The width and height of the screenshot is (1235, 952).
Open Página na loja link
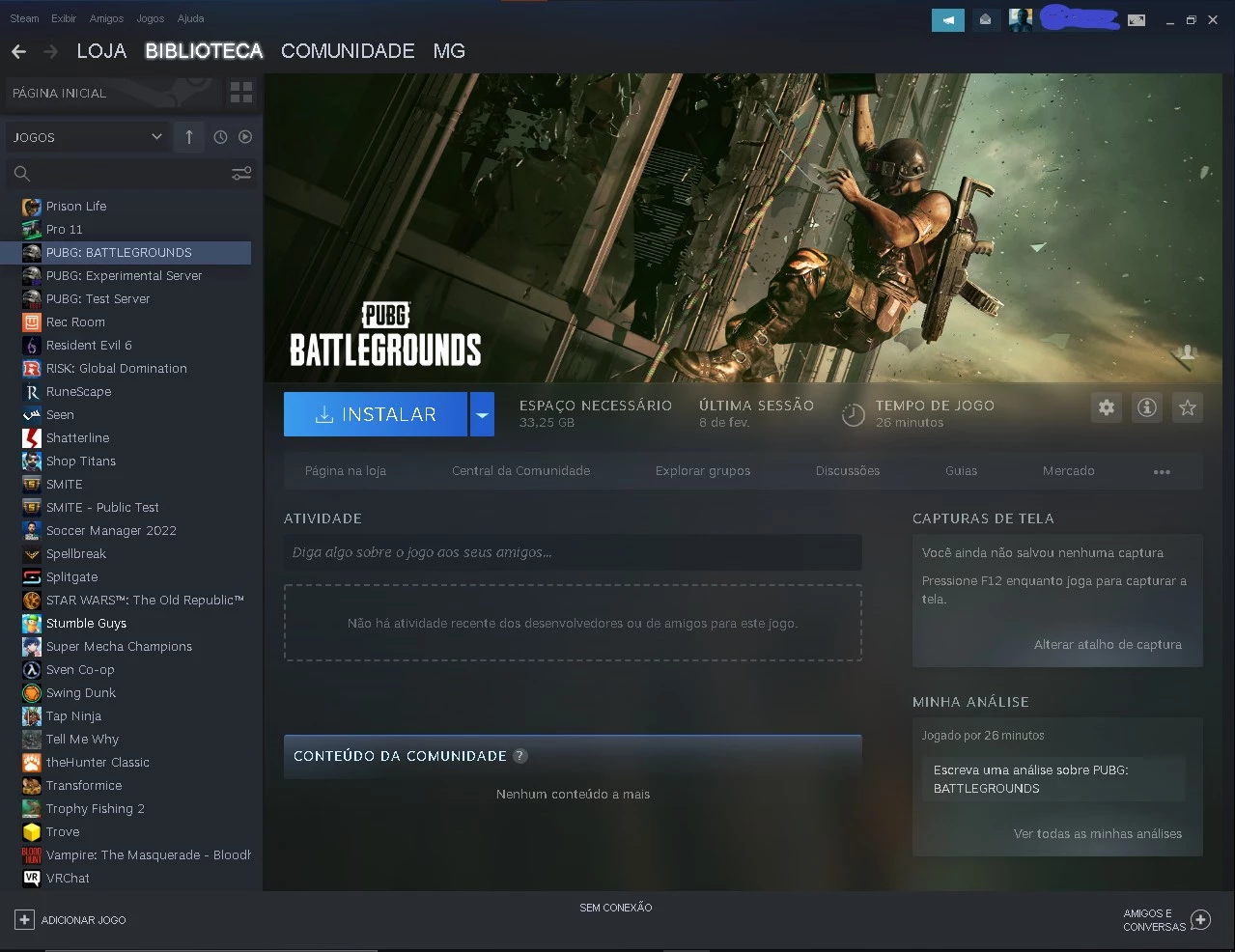point(346,471)
